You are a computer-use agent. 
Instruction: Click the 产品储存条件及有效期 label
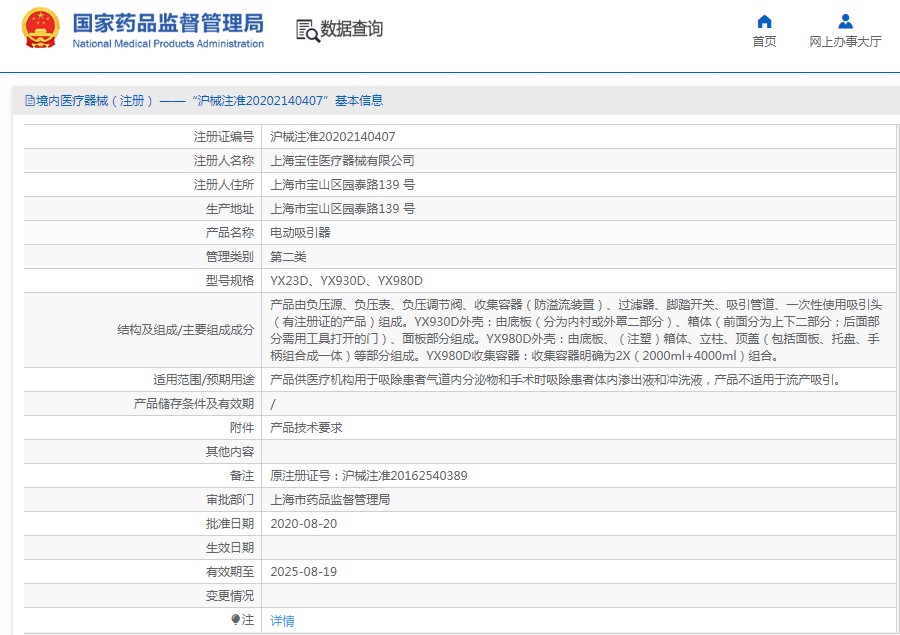click(x=194, y=404)
